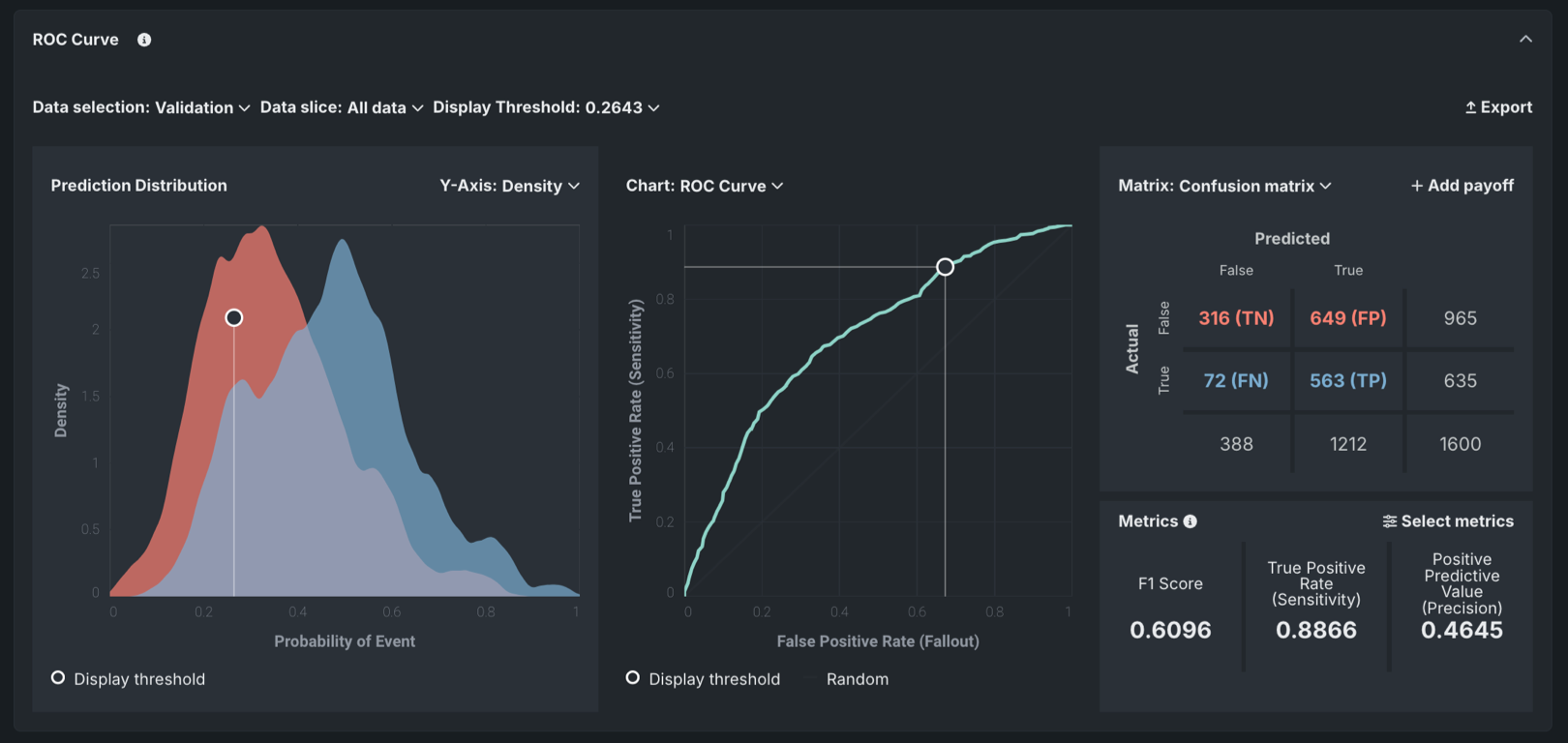Open the Data slice All data dropdown
1568x743 pixels.
tap(342, 107)
